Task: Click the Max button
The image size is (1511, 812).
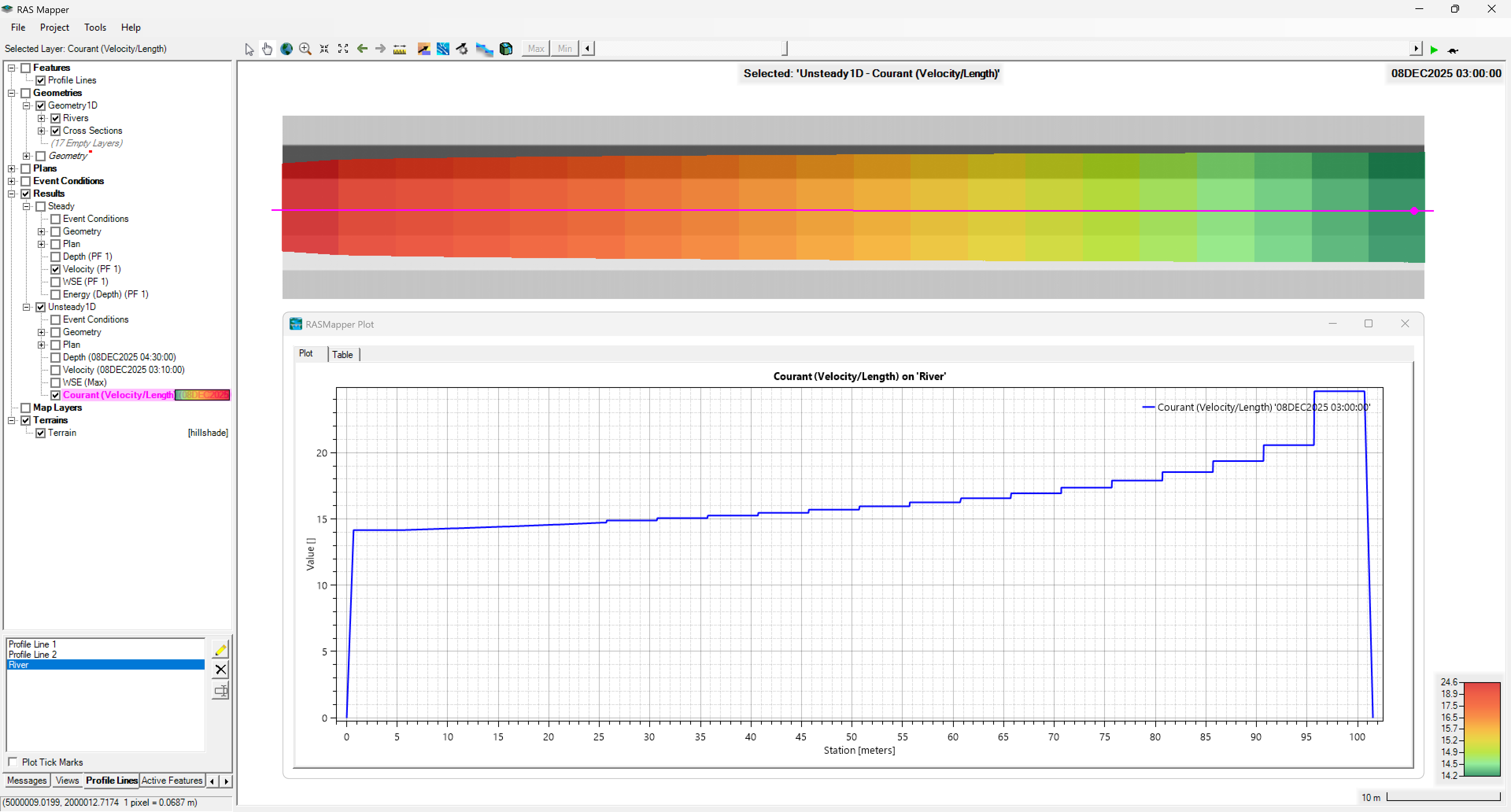Action: (536, 49)
